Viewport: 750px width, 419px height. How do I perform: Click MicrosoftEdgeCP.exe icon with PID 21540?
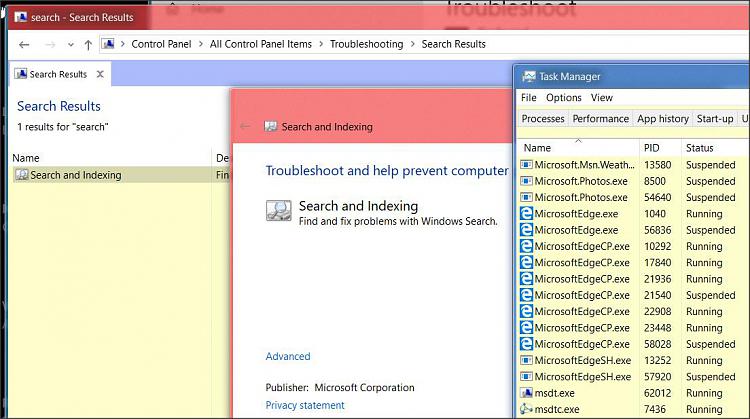click(526, 295)
